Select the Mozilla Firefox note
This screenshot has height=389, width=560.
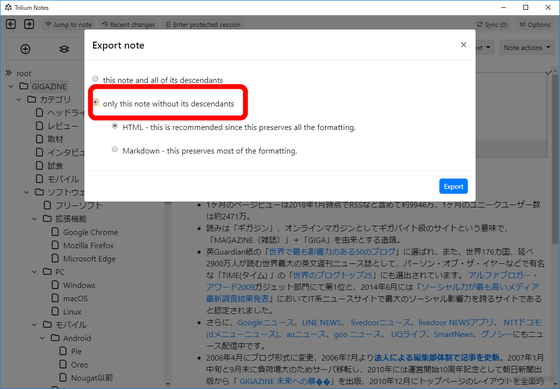tap(89, 245)
